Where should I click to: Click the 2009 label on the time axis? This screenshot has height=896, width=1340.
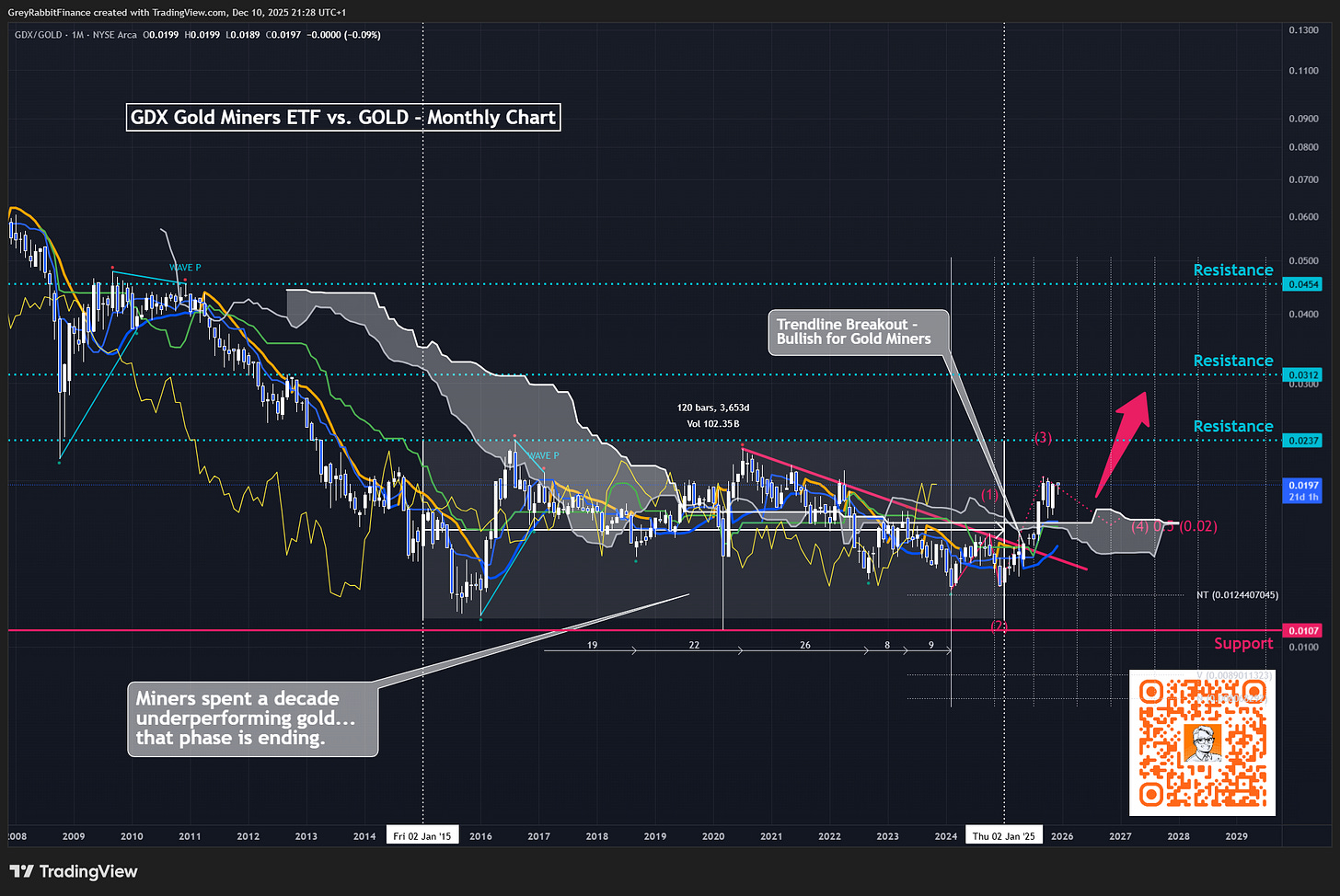[74, 836]
